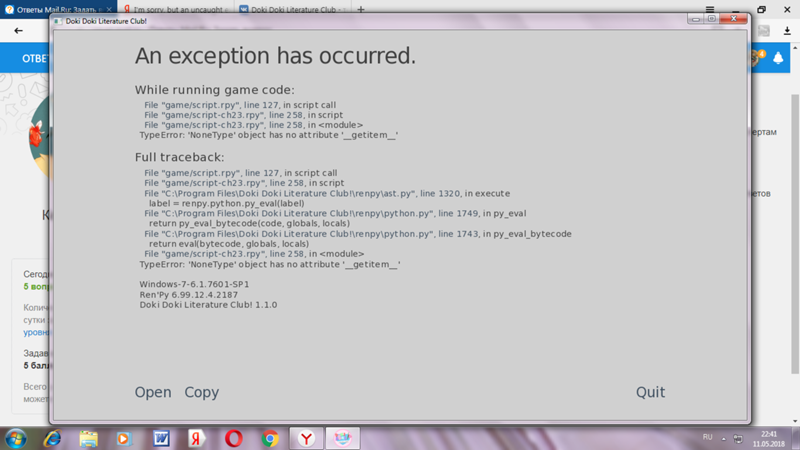Open Microsoft Word from taskbar

coord(161,439)
